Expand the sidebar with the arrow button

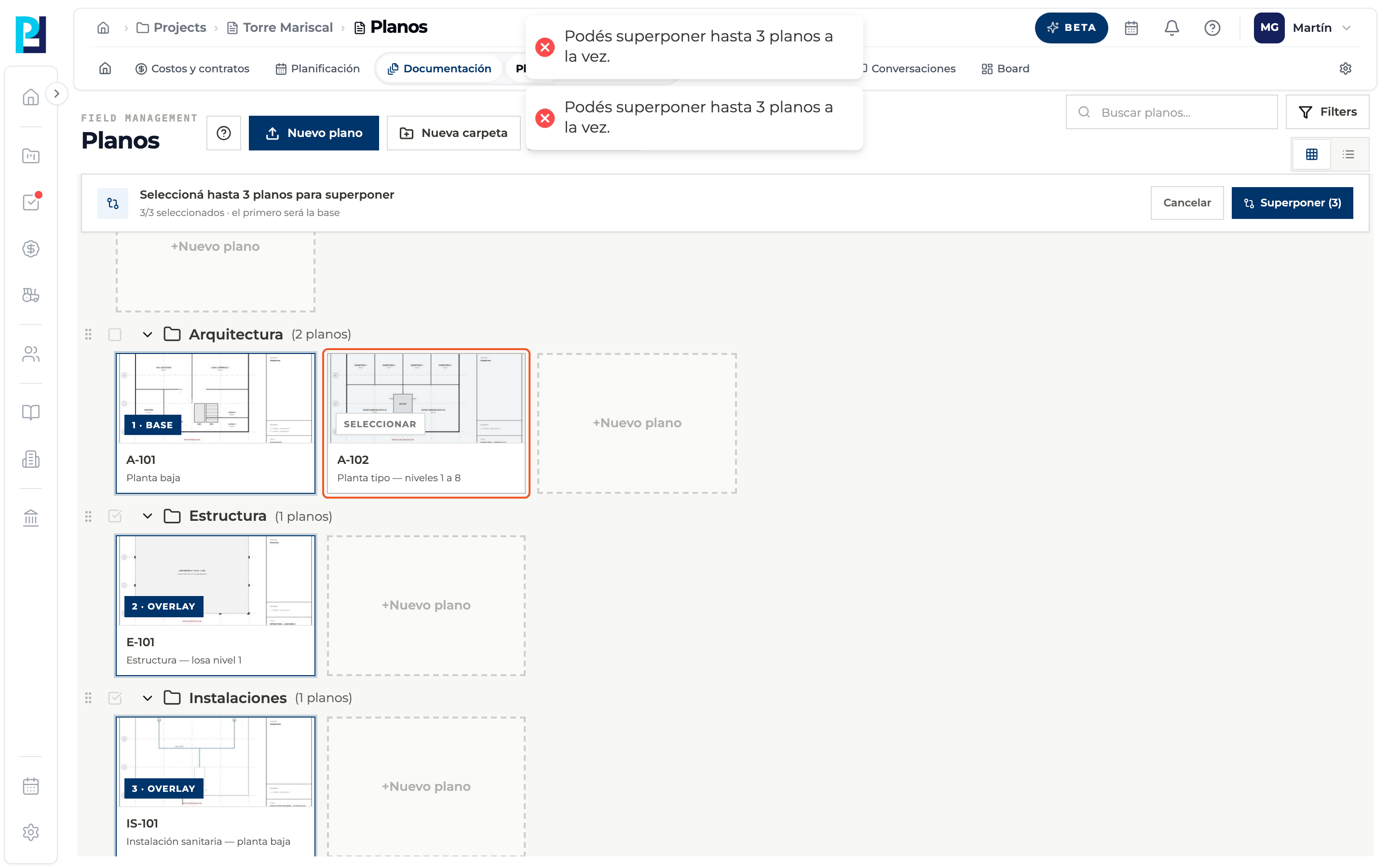pyautogui.click(x=56, y=94)
